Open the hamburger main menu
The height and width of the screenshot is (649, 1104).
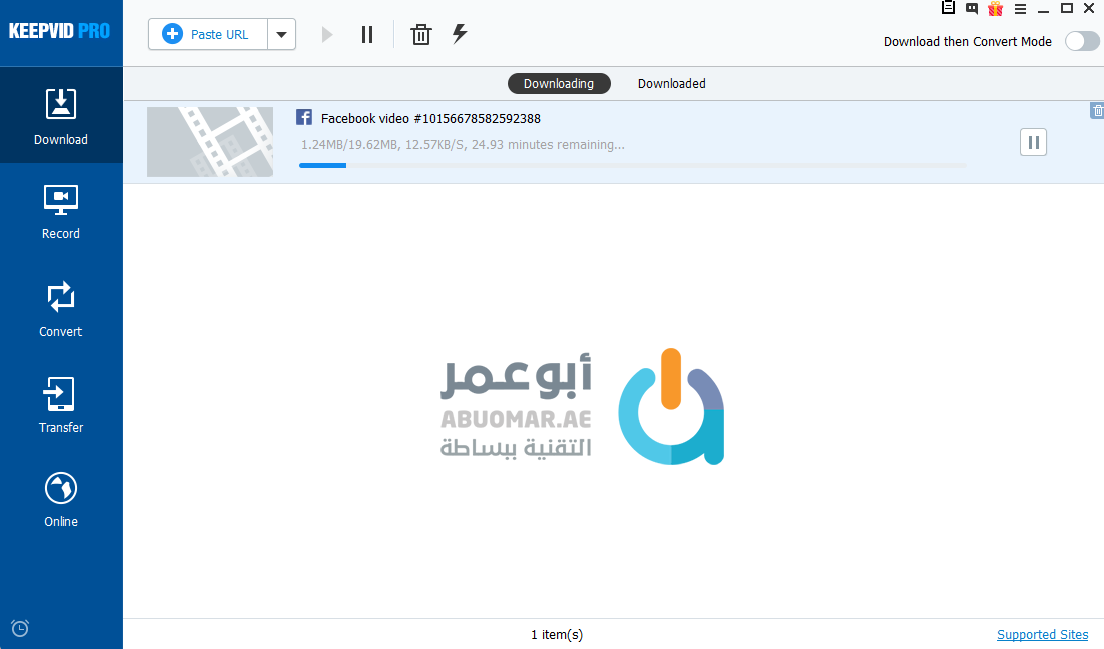(1020, 9)
